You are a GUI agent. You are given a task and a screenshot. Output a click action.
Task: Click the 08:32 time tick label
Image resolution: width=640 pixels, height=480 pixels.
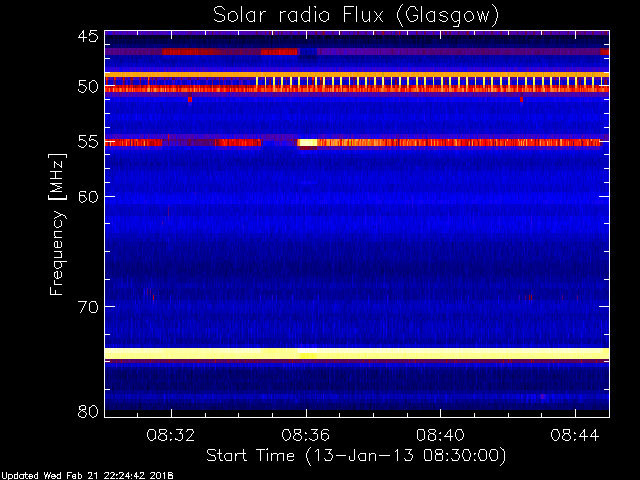[171, 435]
